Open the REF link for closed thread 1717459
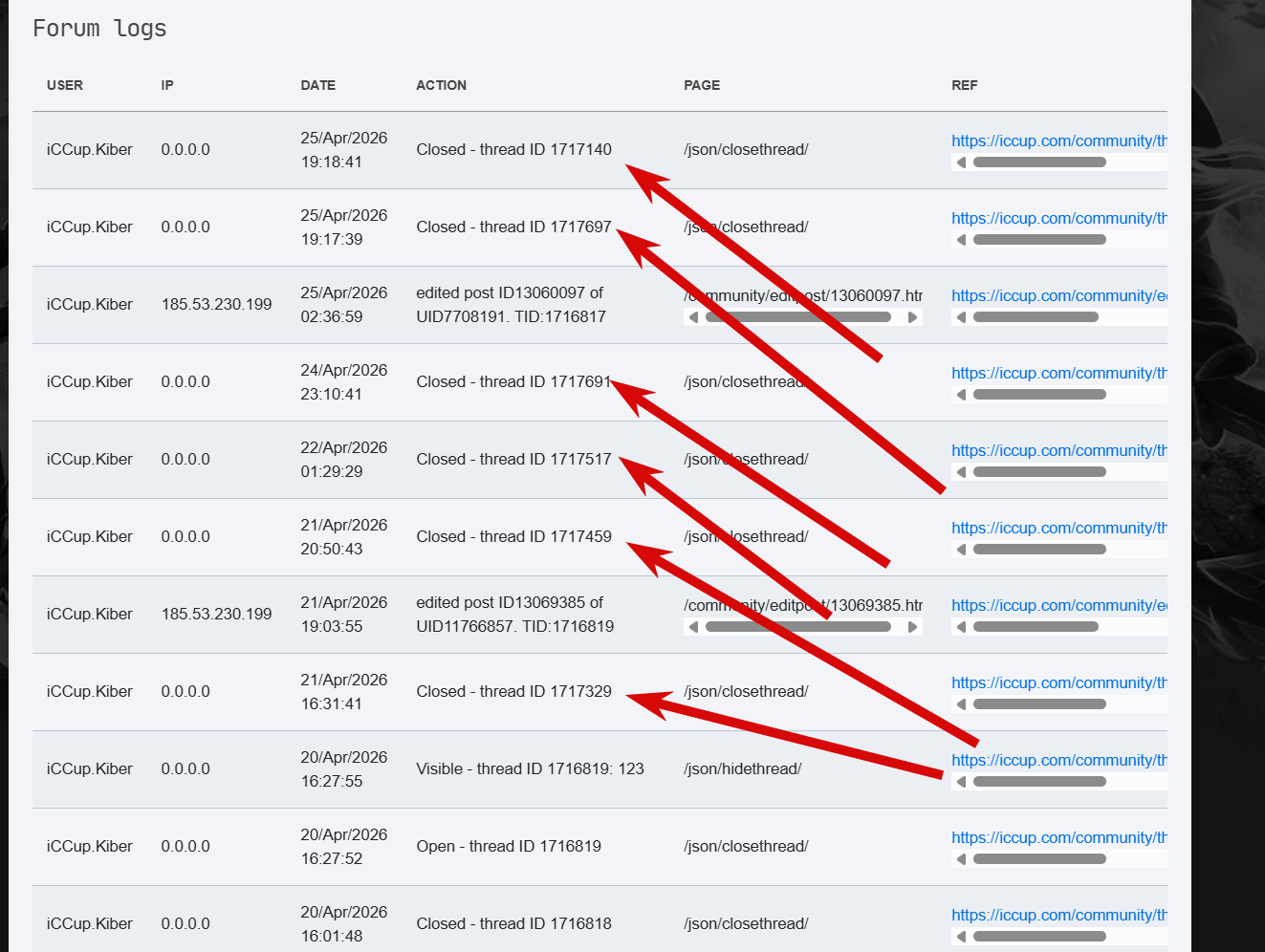Screen dimensions: 1265x952 point(1059,528)
